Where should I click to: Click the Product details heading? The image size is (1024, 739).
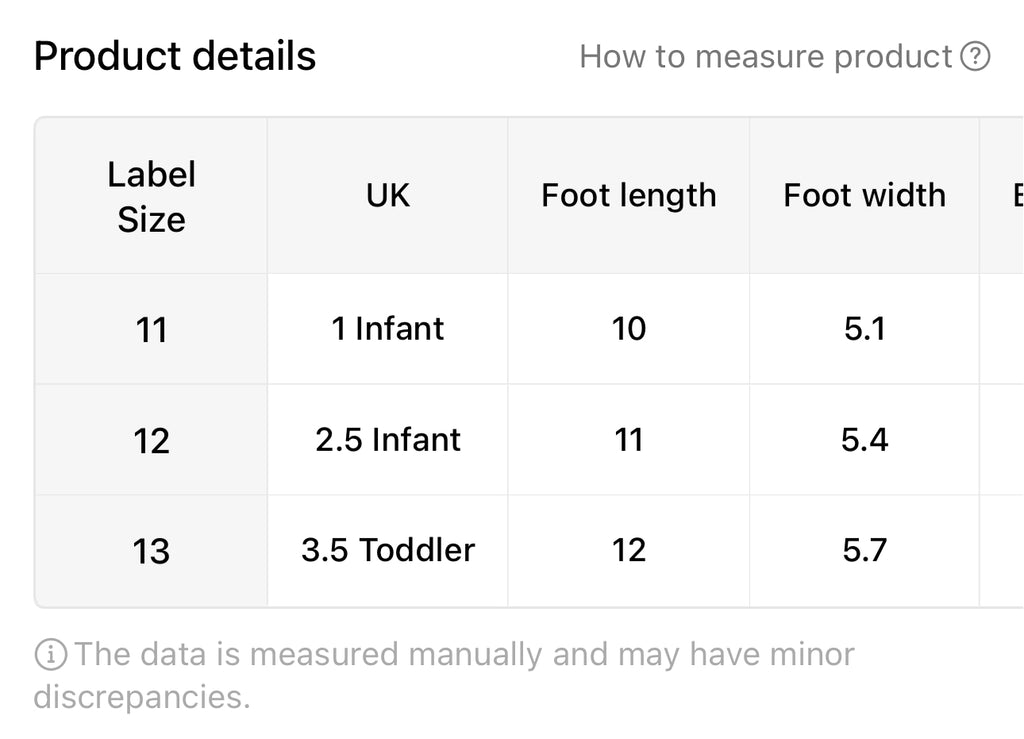(175, 55)
